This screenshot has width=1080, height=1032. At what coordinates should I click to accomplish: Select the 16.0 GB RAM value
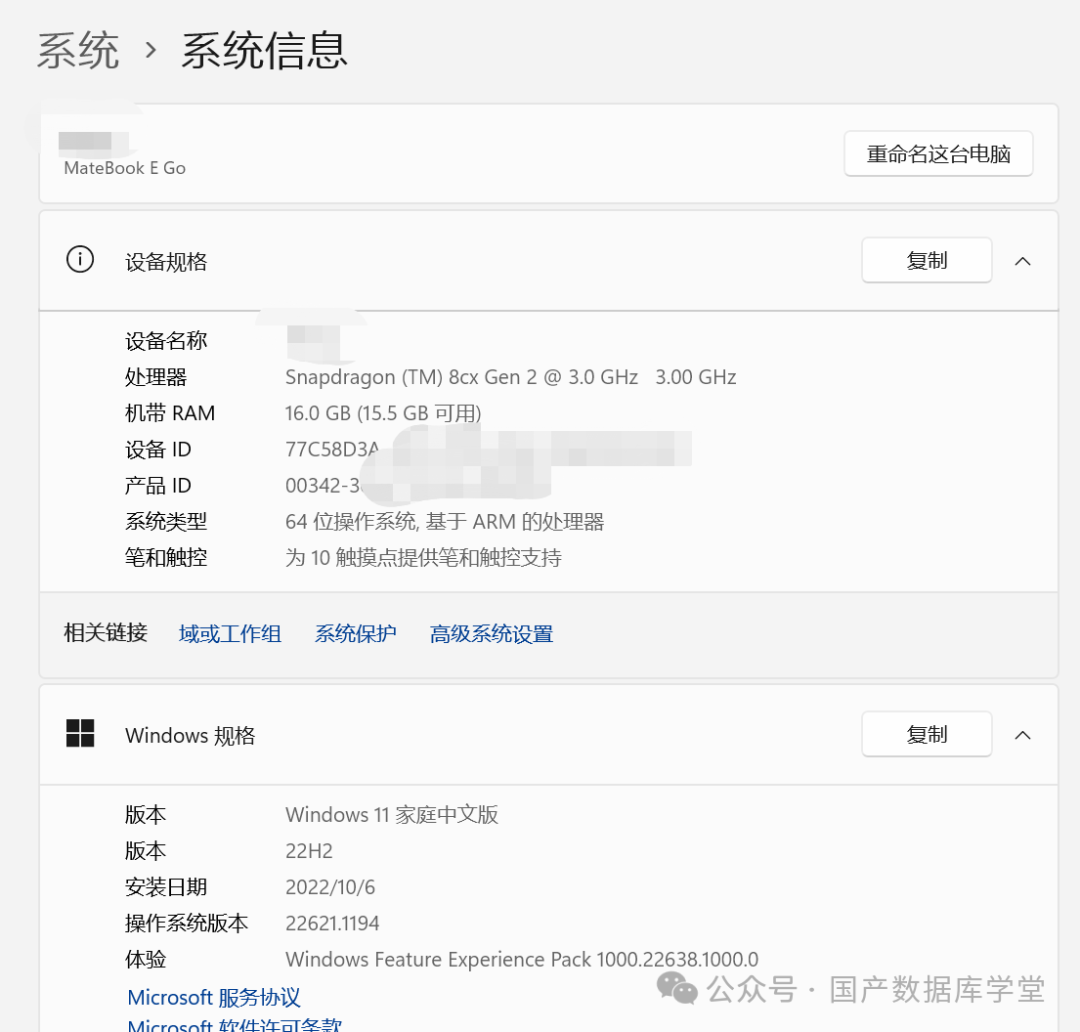point(383,413)
